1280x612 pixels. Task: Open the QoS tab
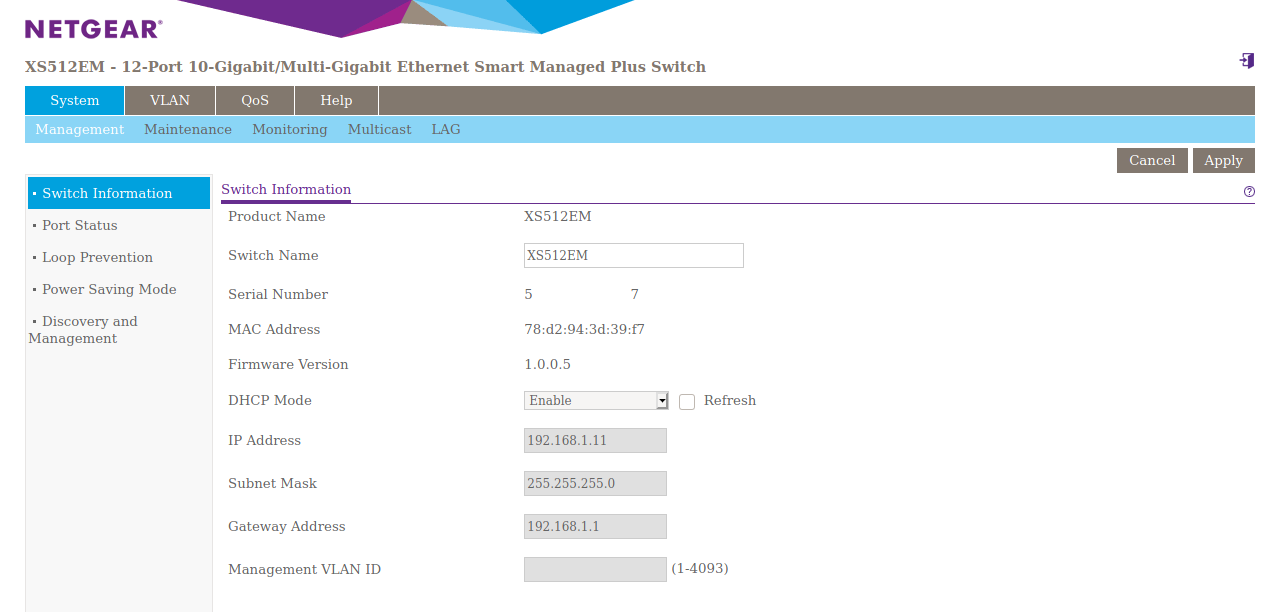[x=255, y=101]
